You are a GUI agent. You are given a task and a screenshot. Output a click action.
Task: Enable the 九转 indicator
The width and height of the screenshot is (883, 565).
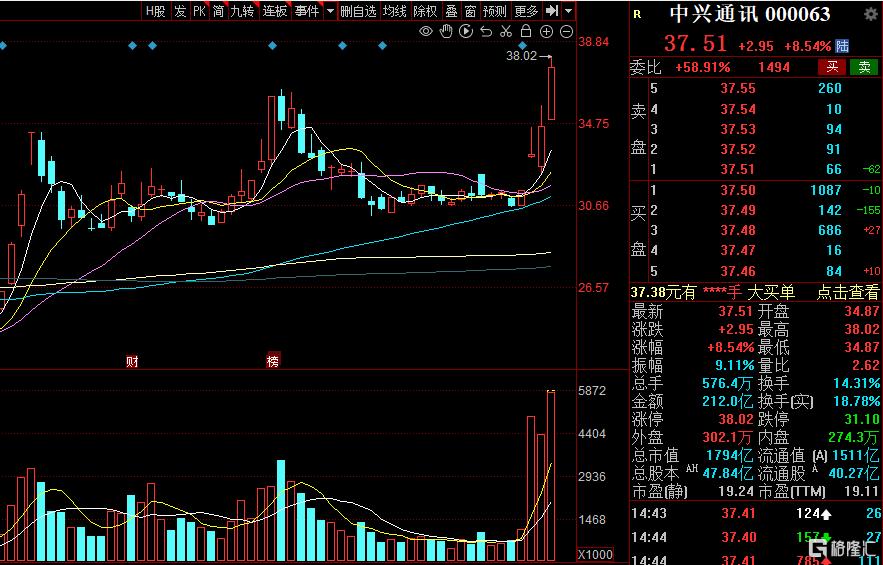coord(243,11)
